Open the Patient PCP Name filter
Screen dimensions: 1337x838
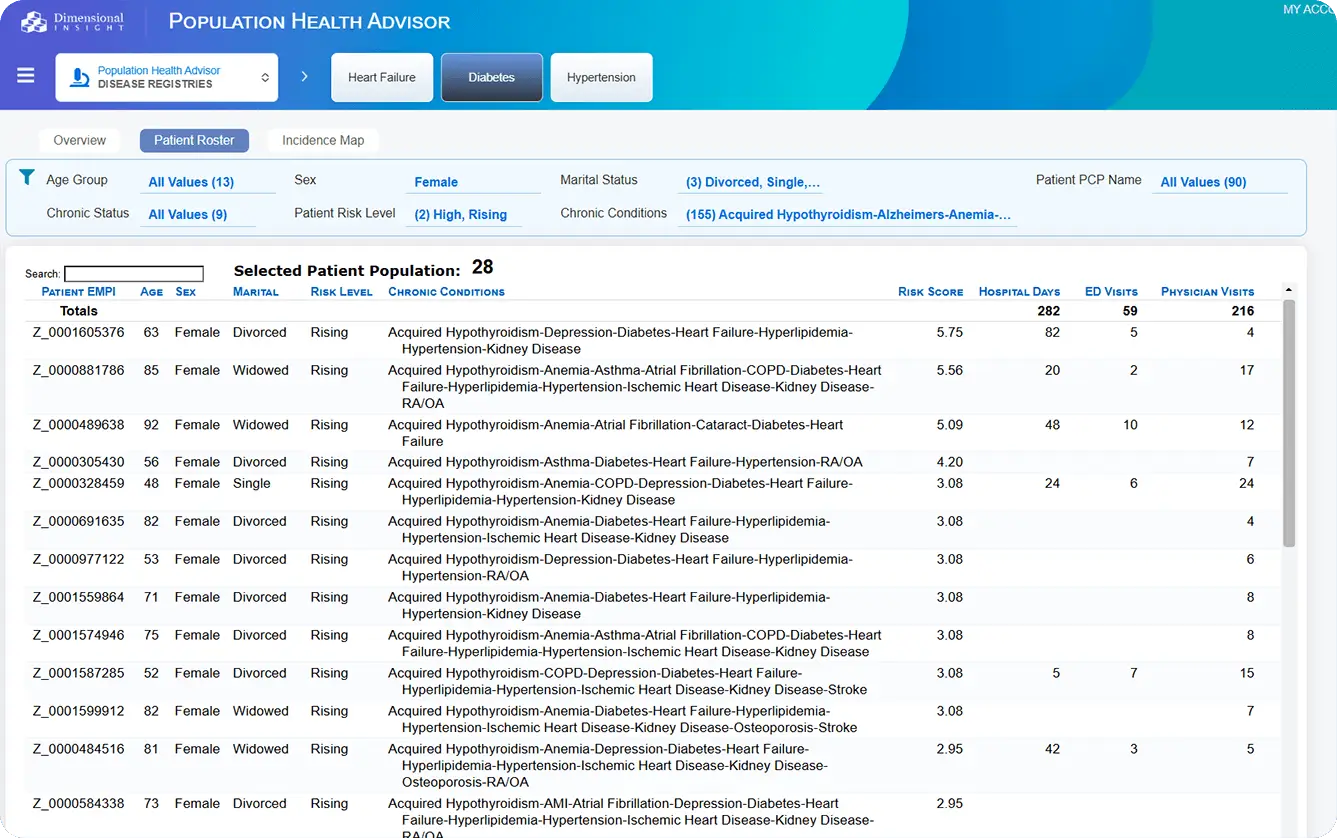[1203, 182]
